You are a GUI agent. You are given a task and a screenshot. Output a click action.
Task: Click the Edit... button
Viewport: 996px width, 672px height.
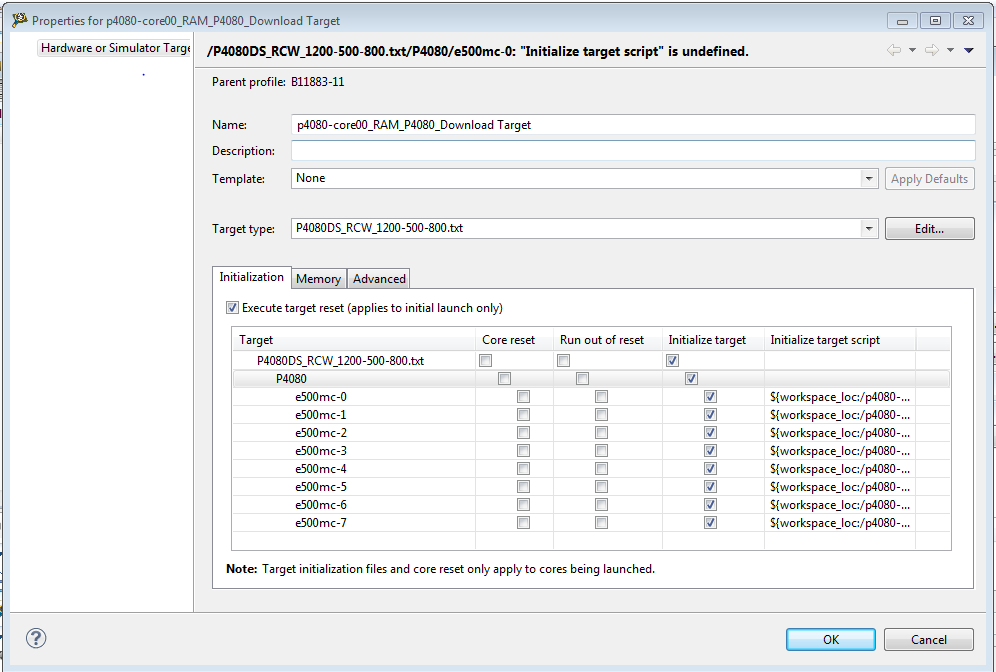click(929, 229)
